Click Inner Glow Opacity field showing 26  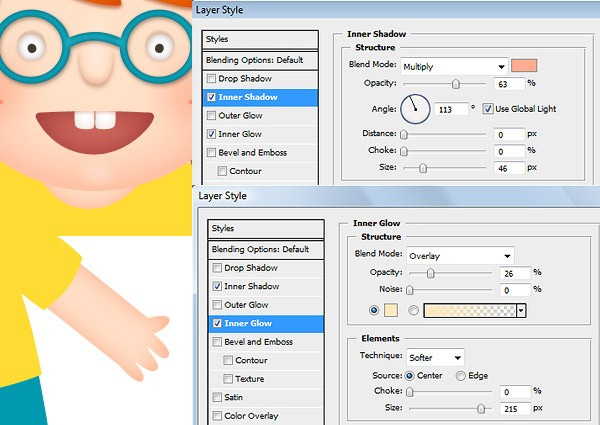coord(515,274)
